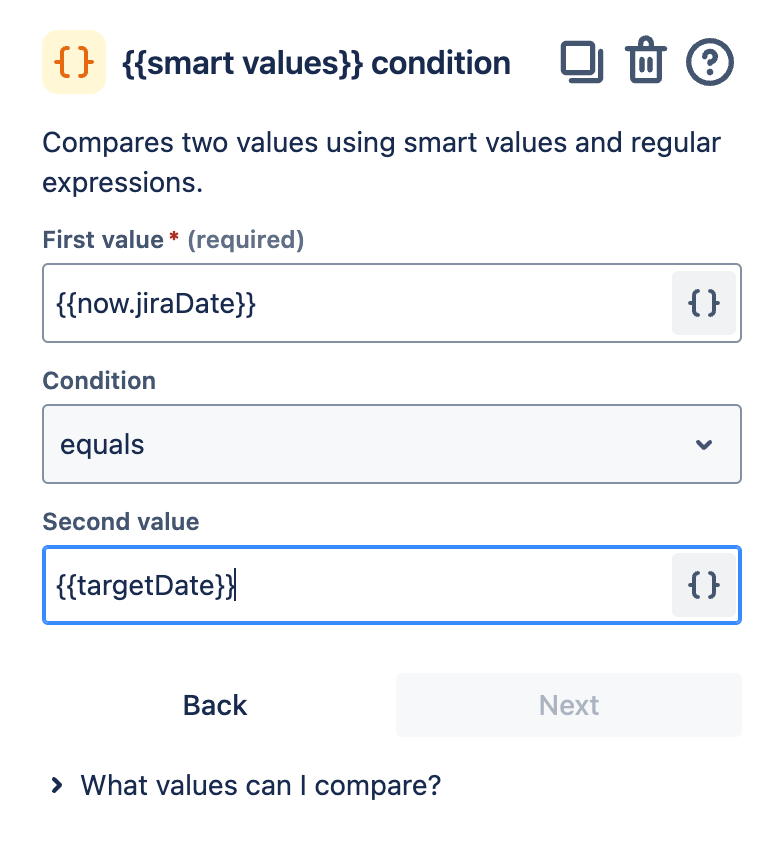
Task: Click the "Condition" field label
Action: (99, 381)
